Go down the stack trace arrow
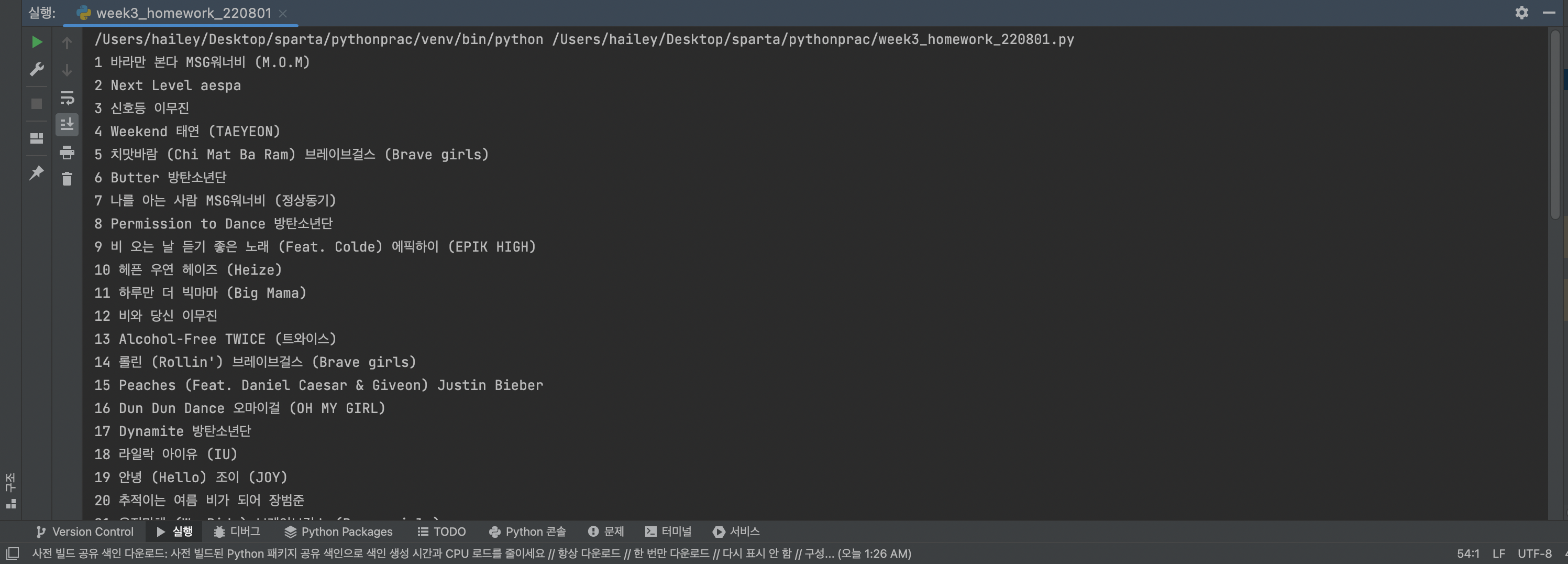 coord(67,70)
